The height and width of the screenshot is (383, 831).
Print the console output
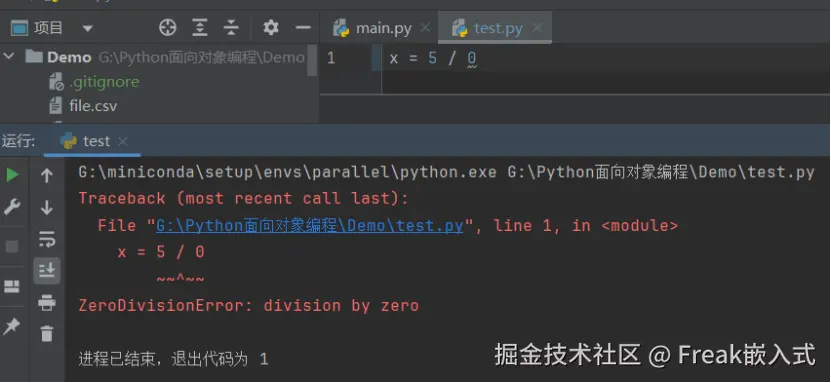47,302
